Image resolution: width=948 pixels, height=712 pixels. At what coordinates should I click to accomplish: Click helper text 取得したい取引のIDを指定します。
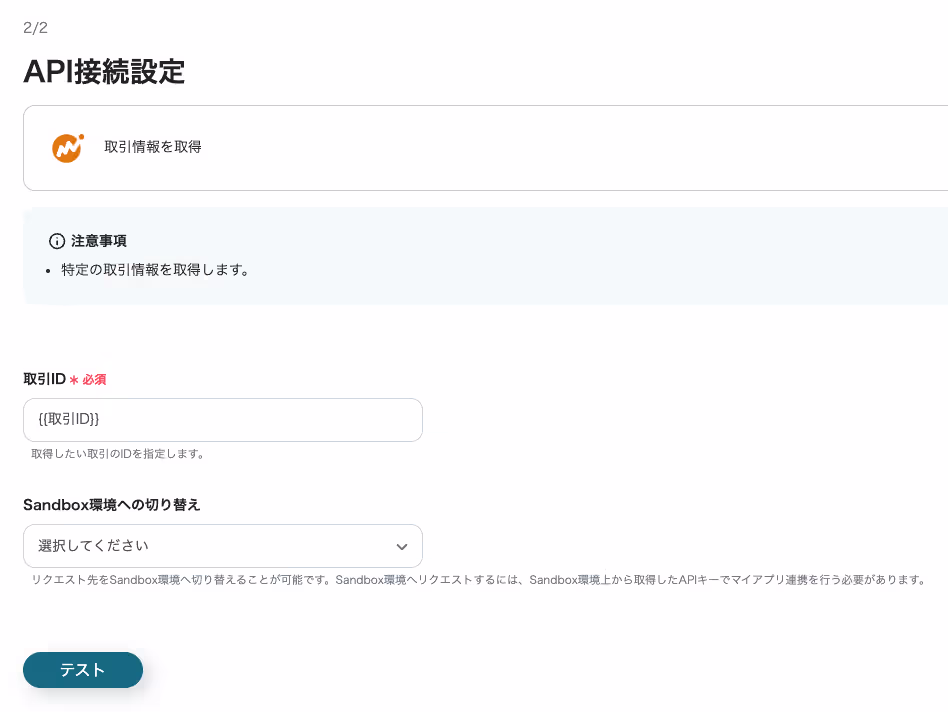tap(118, 453)
